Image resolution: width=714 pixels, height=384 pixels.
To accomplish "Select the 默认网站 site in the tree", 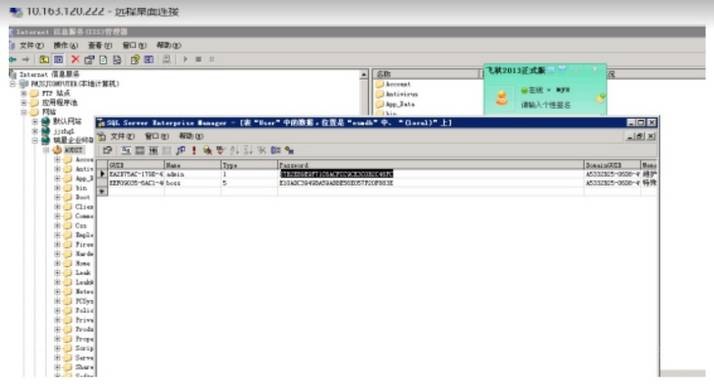I will [67, 121].
